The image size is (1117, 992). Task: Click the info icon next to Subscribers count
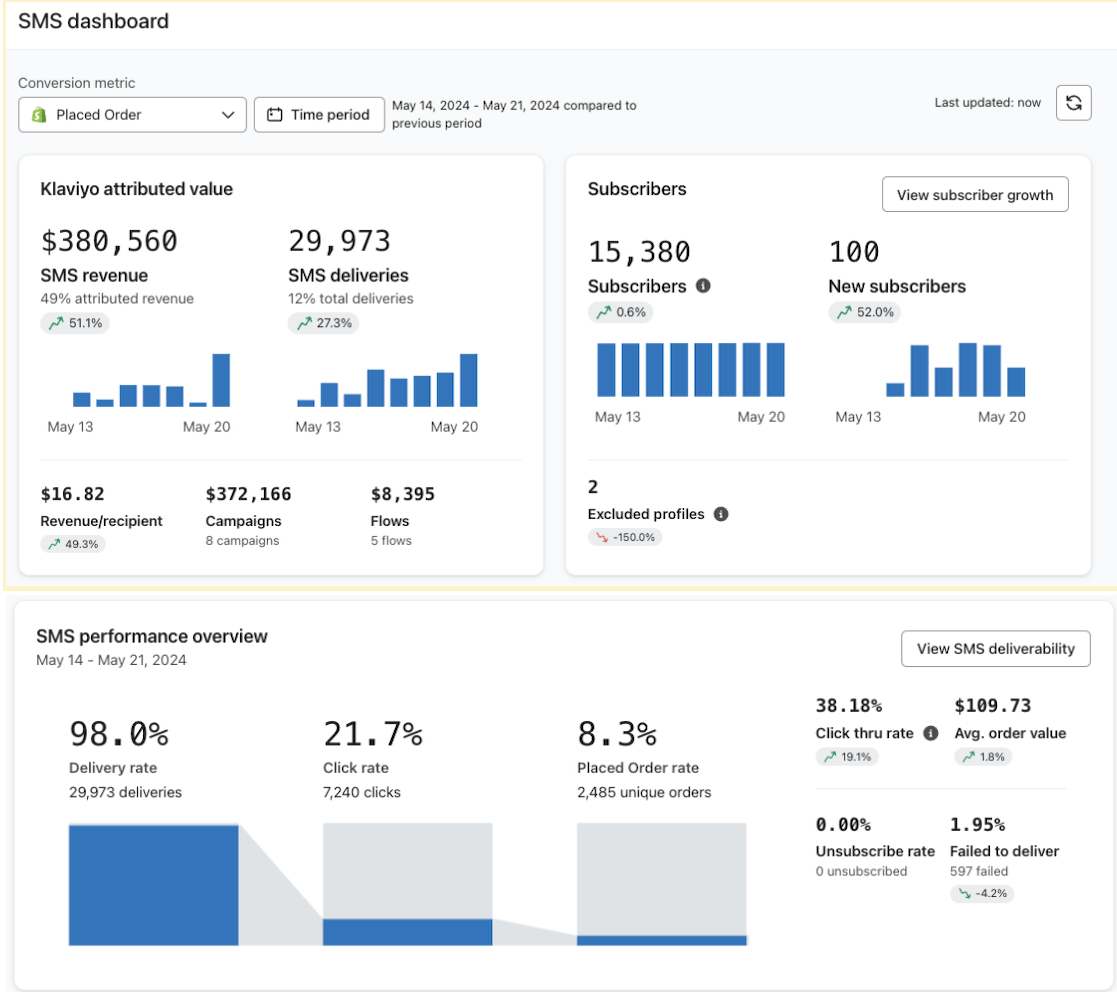(x=703, y=286)
